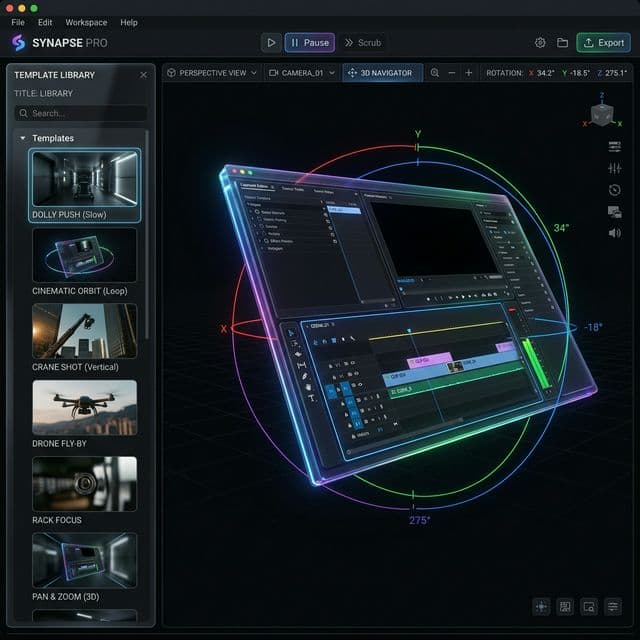
Task: Click the Y rotation value -18.5°
Action: coord(580,73)
